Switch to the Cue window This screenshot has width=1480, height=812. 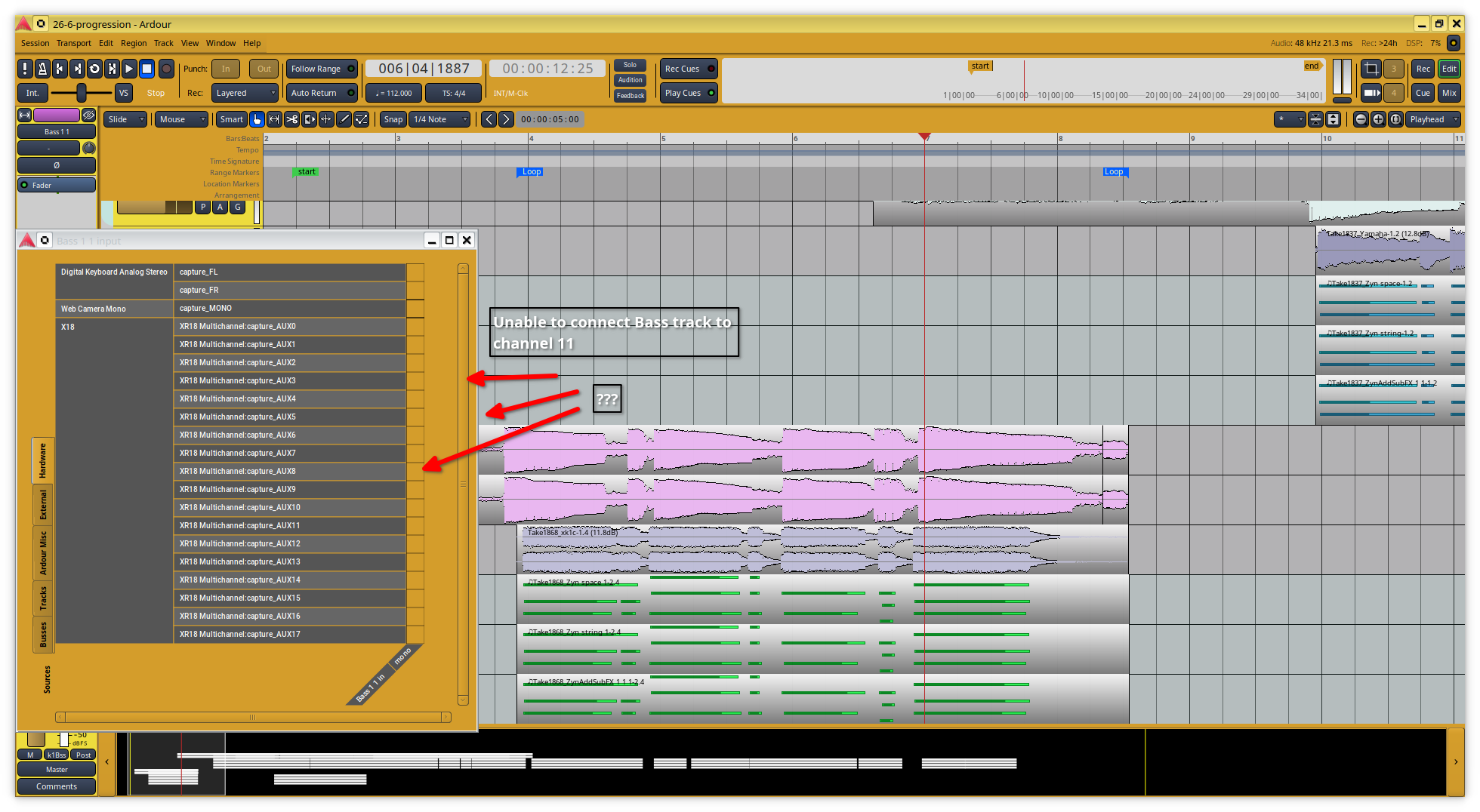coord(1423,93)
